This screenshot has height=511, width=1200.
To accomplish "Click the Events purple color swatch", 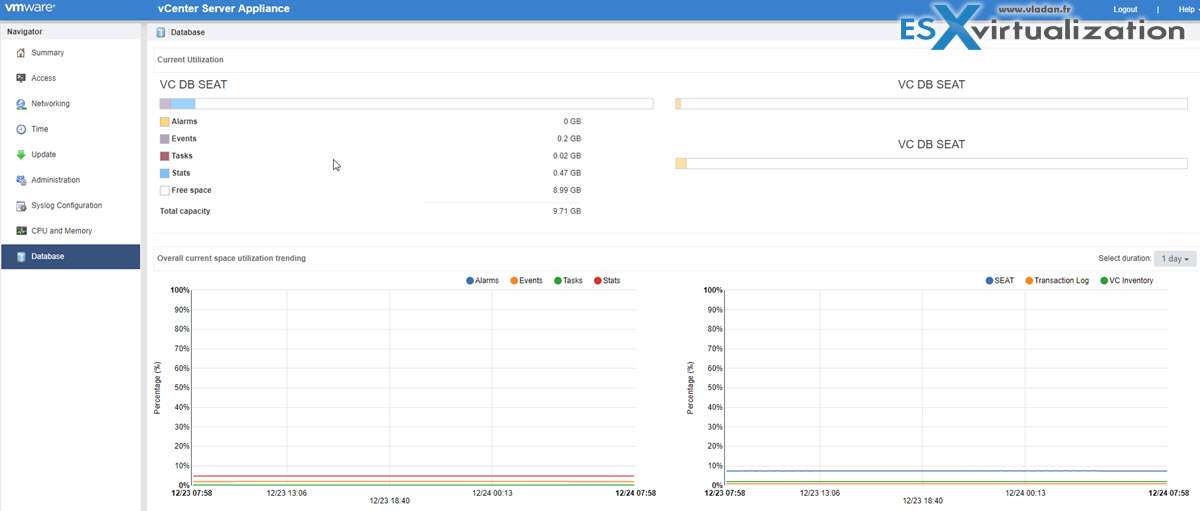I will (x=165, y=139).
